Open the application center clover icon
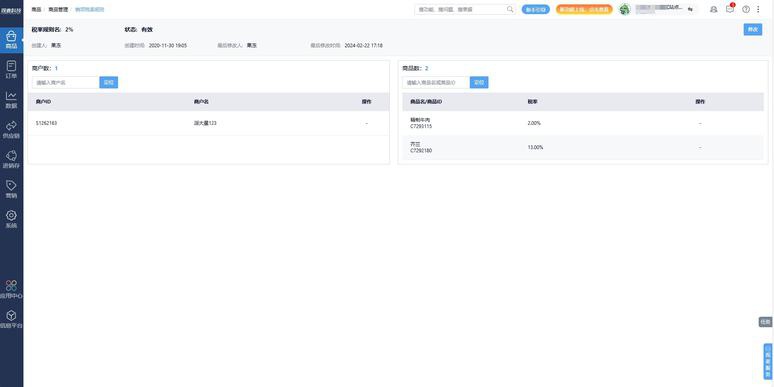This screenshot has height=387, width=774. (x=11, y=289)
